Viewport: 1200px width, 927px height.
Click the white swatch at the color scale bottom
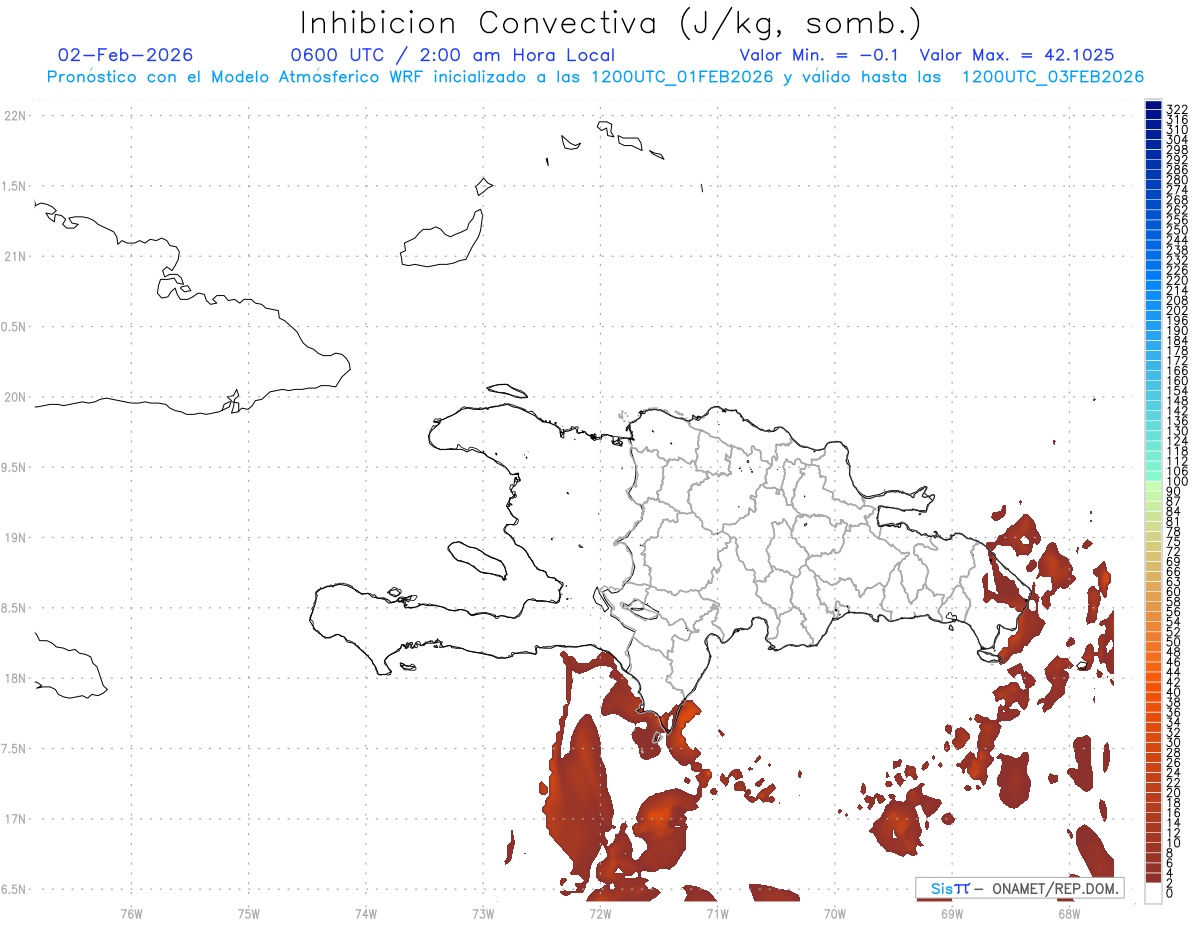(1153, 893)
